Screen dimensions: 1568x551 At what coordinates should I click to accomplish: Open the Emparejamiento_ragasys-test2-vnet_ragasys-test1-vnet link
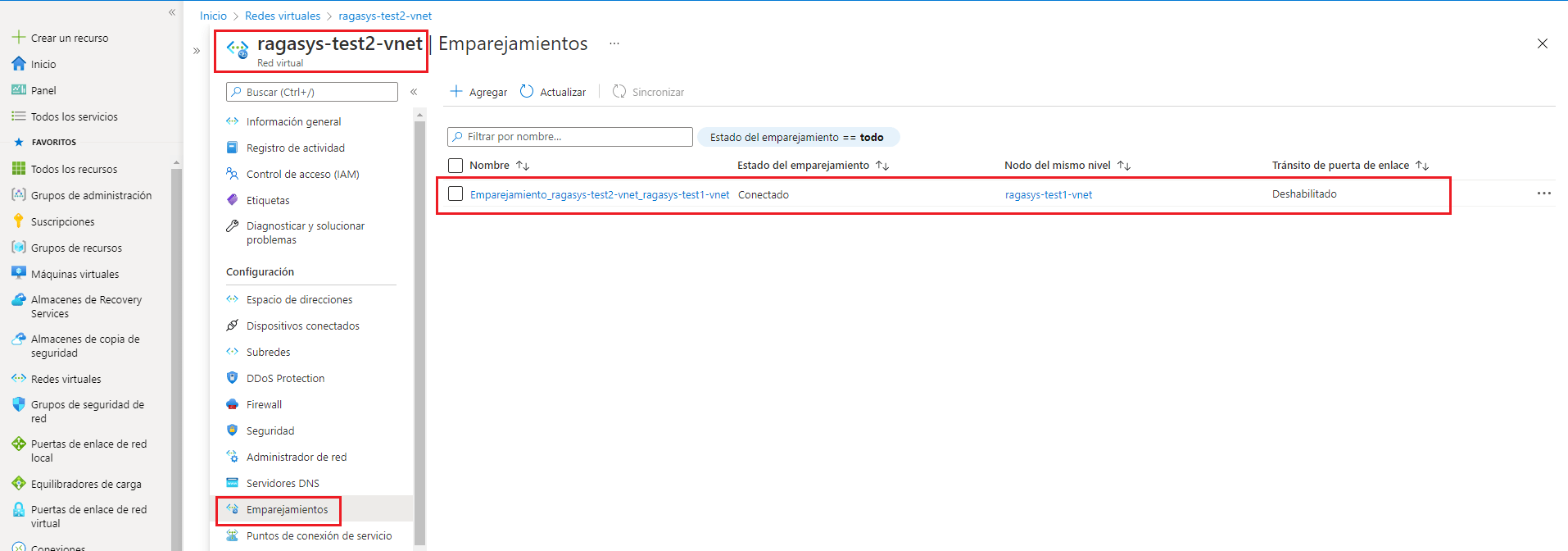click(600, 194)
